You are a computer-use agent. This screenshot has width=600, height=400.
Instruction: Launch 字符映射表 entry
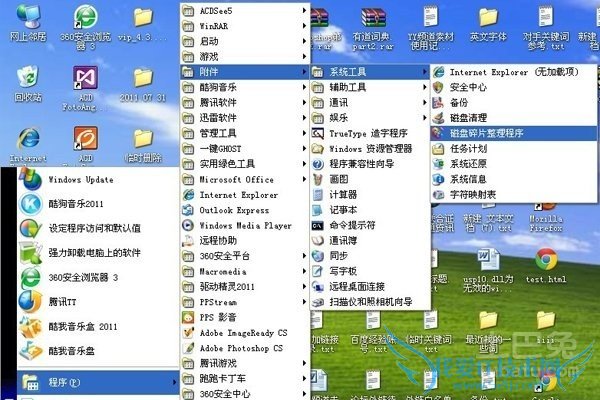[x=514, y=194]
